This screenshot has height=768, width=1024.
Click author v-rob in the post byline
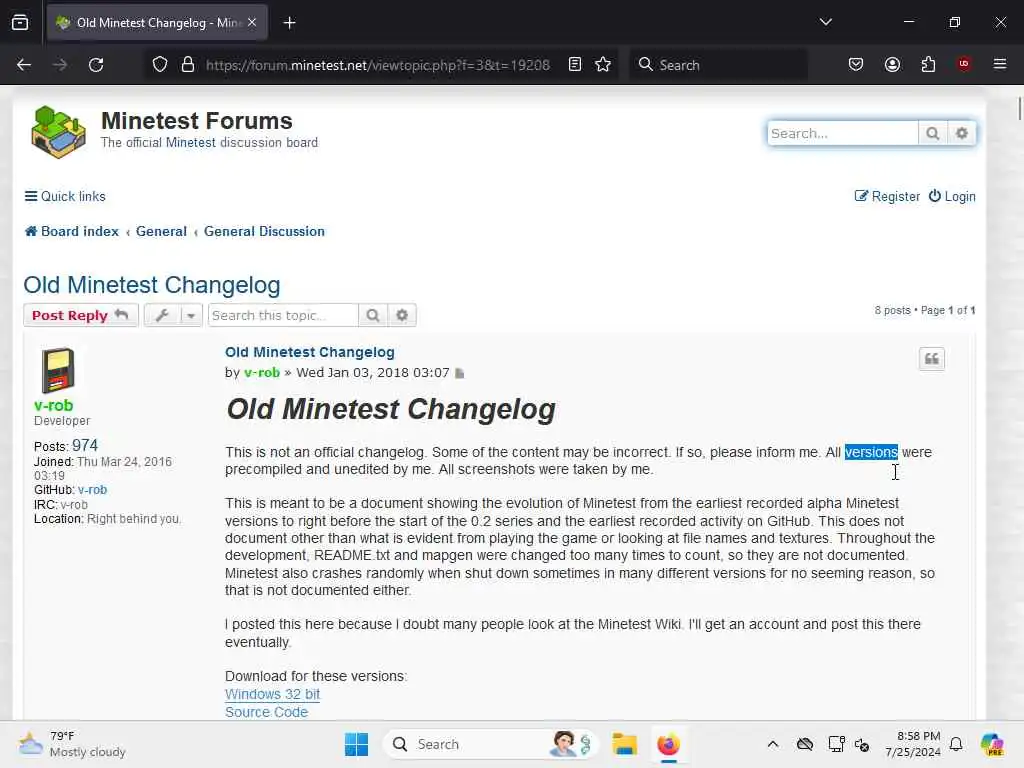click(x=262, y=373)
